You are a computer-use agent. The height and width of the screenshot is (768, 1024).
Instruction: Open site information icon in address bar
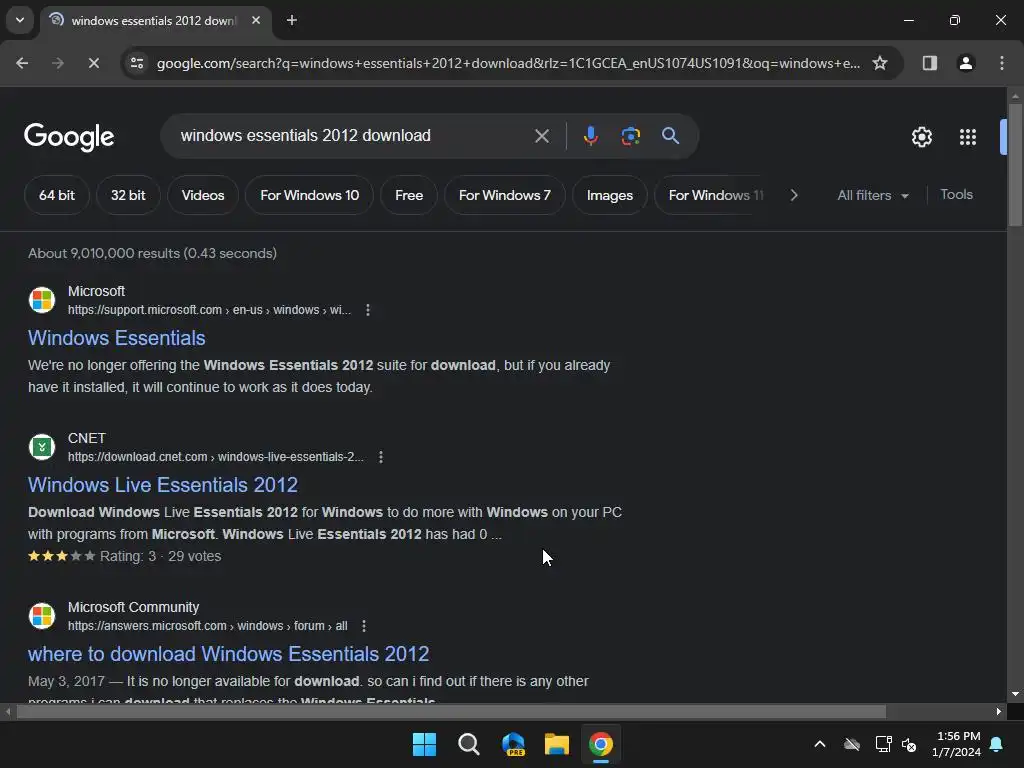137,63
